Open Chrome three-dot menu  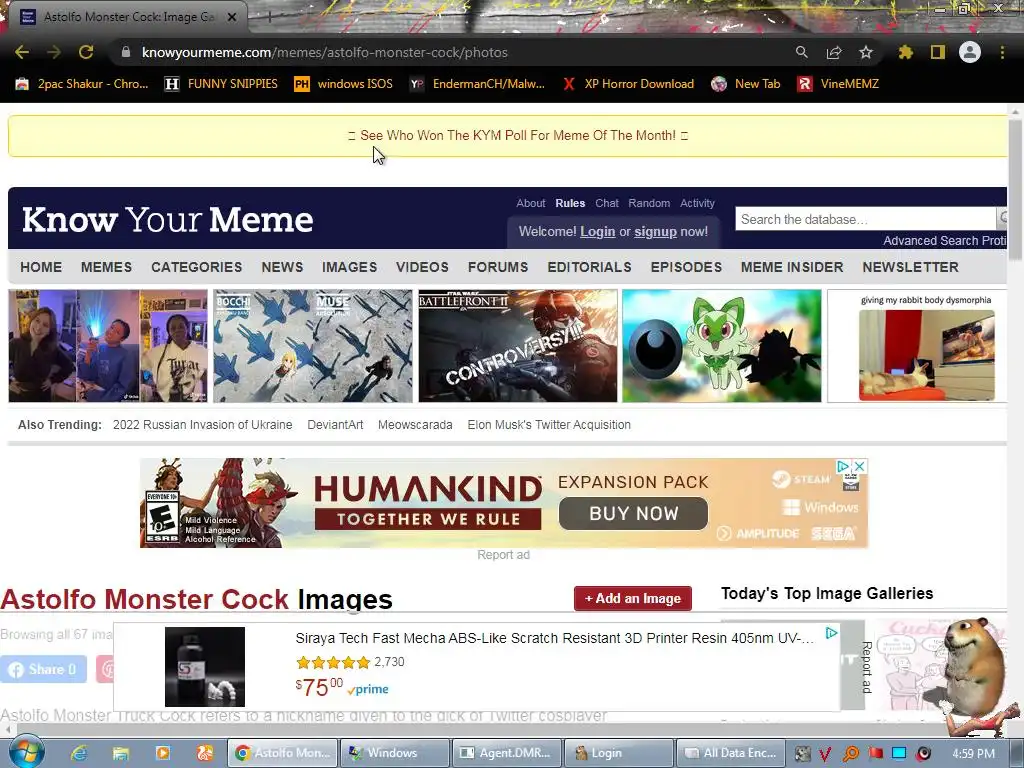(1002, 52)
